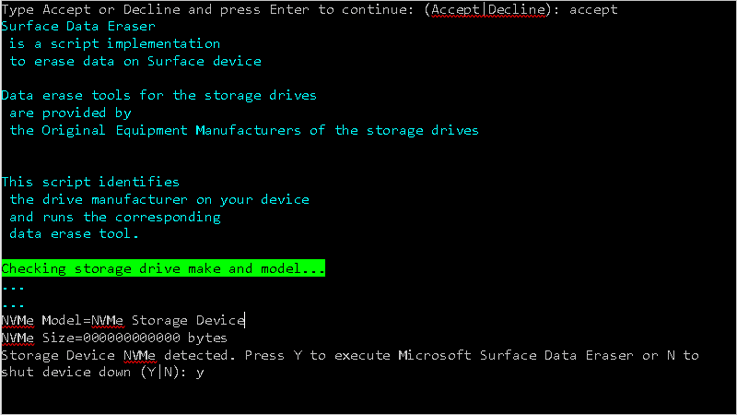Click the typed "y" answer at prompt end
This screenshot has width=737, height=415.
pyautogui.click(x=200, y=372)
